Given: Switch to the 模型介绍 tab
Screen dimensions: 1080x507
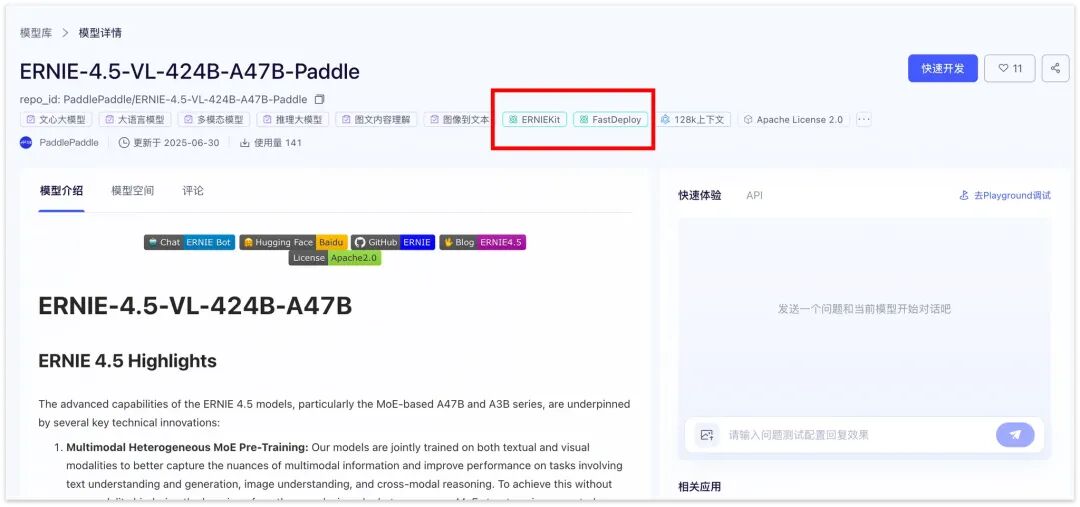Looking at the screenshot, I should coord(61,191).
